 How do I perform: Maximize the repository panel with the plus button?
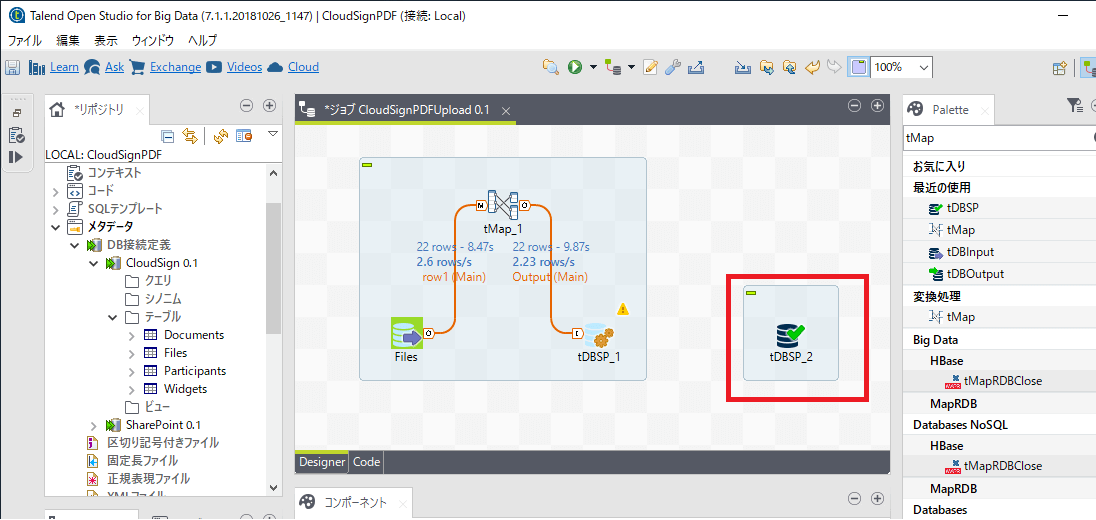[269, 106]
